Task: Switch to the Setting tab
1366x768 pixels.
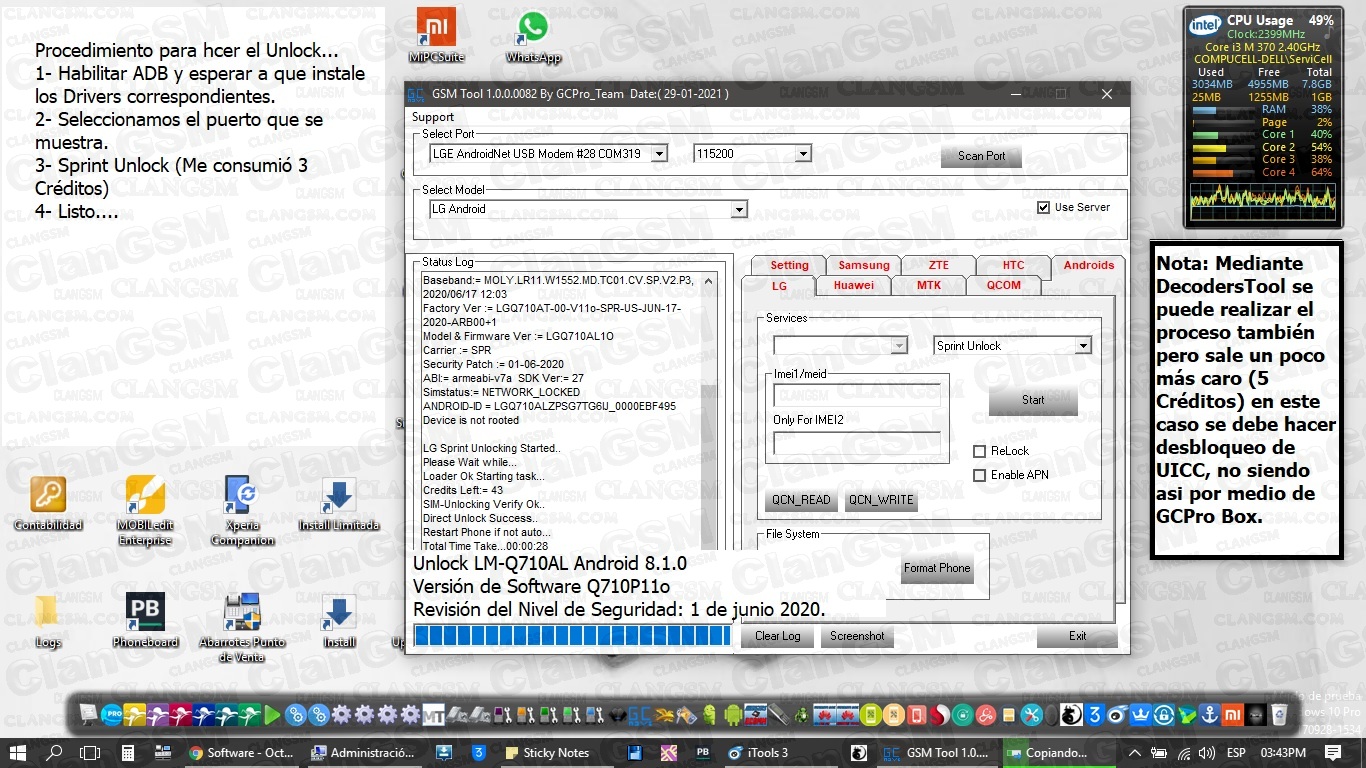Action: tap(789, 265)
